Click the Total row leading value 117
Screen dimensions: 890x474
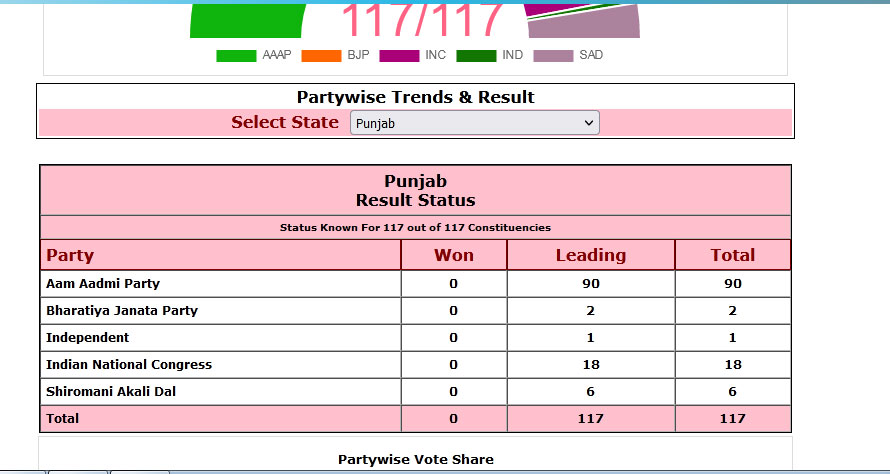point(591,418)
